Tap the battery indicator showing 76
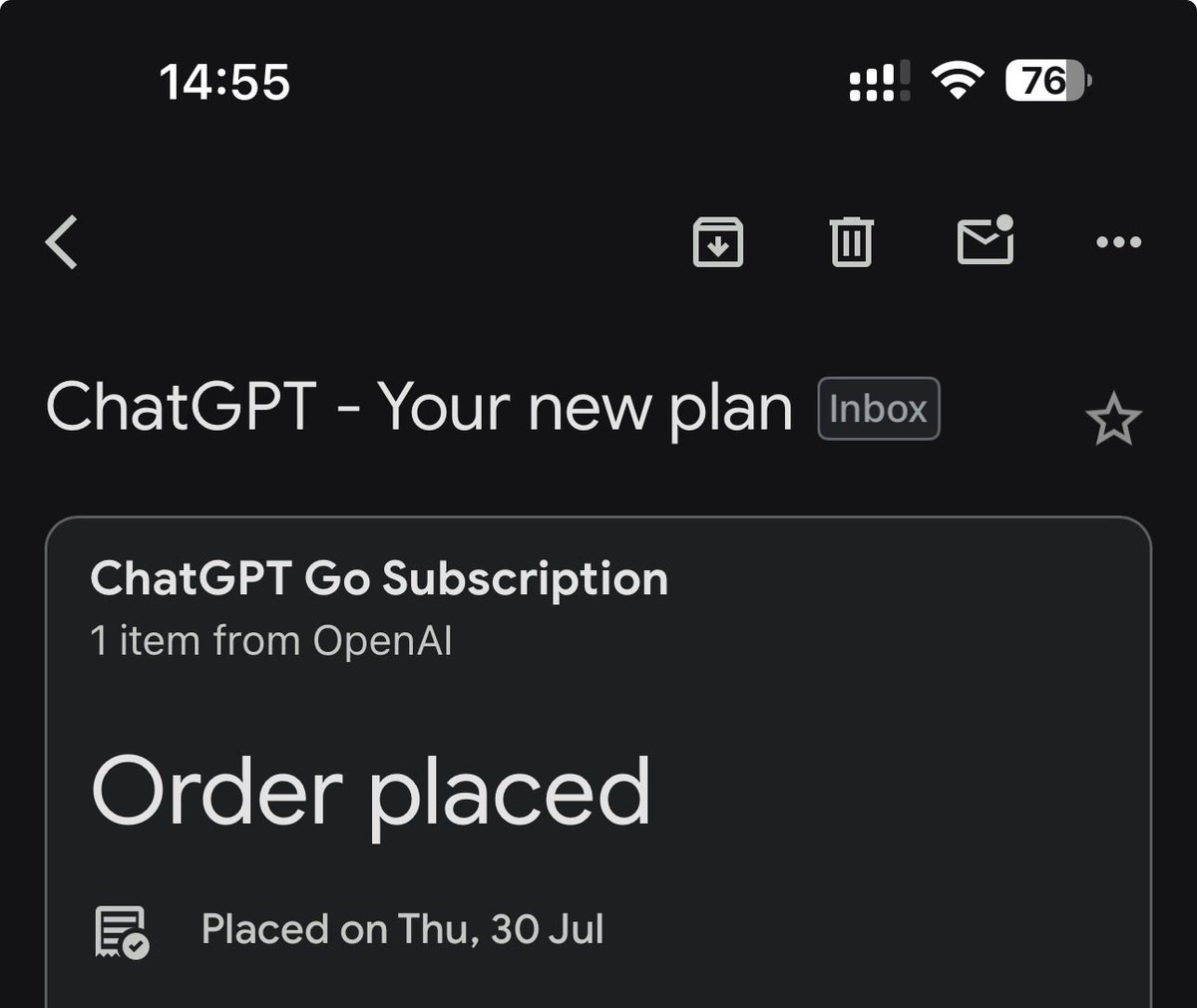Image resolution: width=1197 pixels, height=1008 pixels. [1049, 81]
